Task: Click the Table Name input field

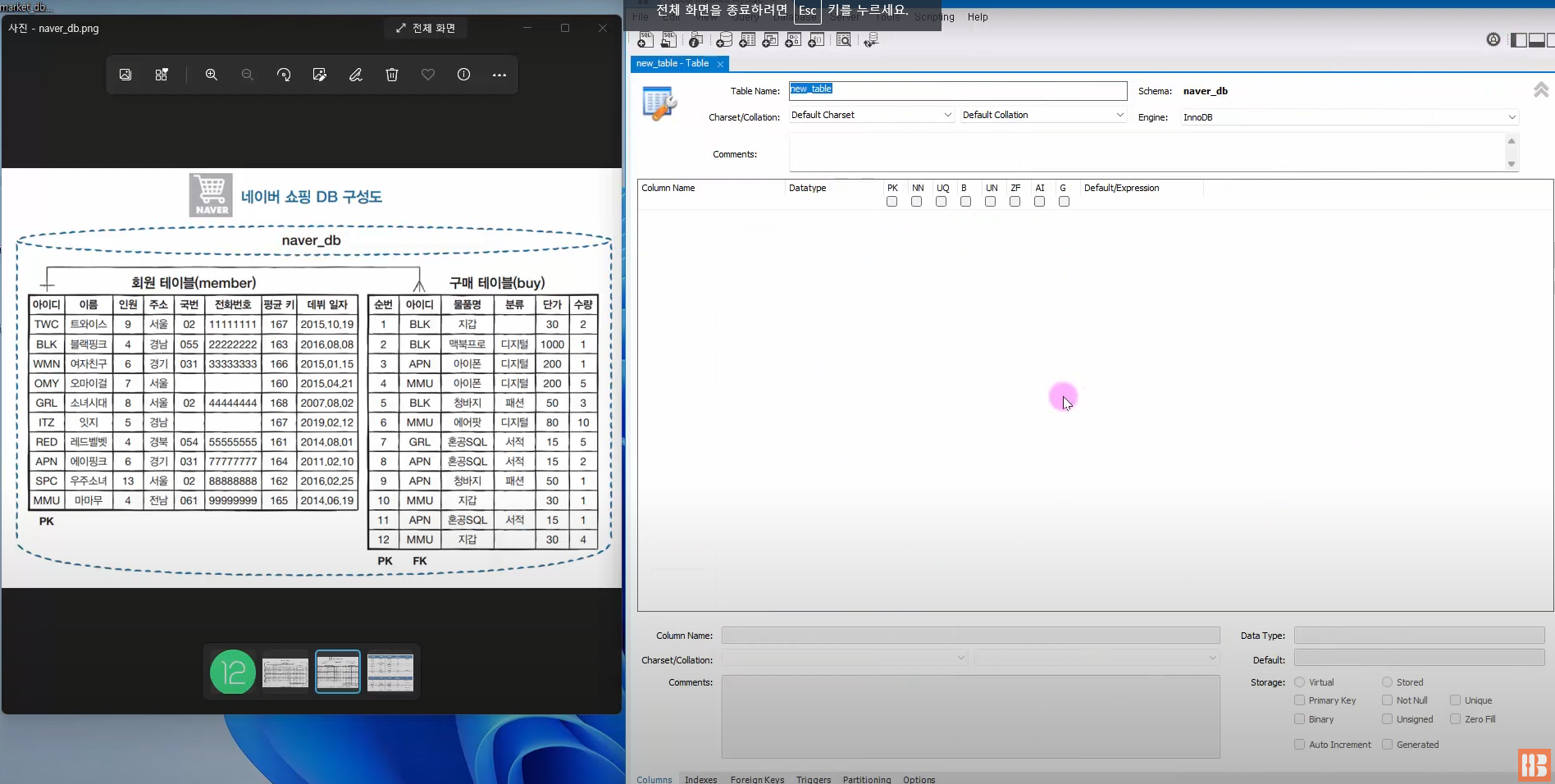Action: coord(958,90)
